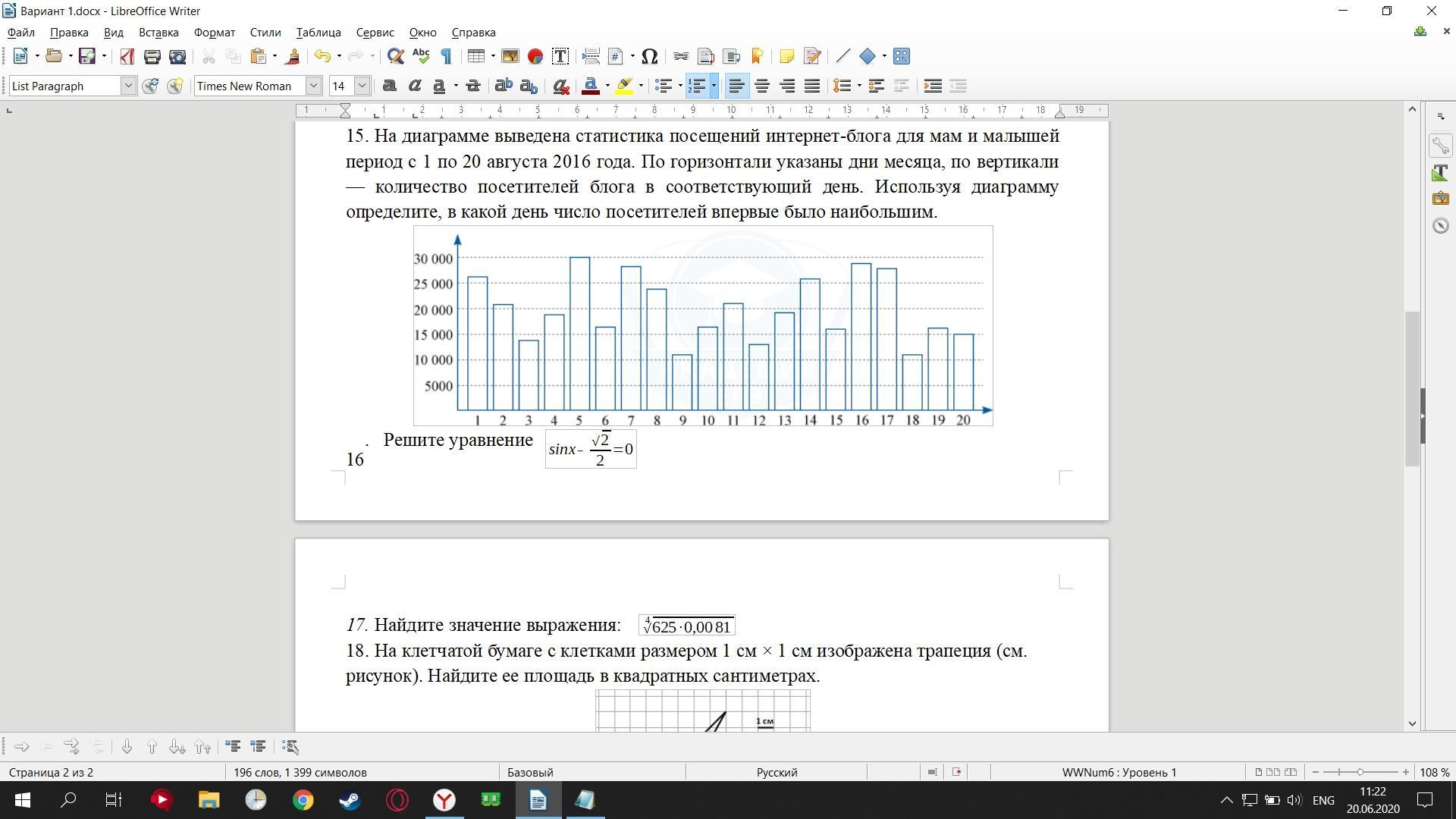Toggle formatting marks (pilcrow) icon
Image resolution: width=1456 pixels, height=819 pixels.
tap(447, 56)
